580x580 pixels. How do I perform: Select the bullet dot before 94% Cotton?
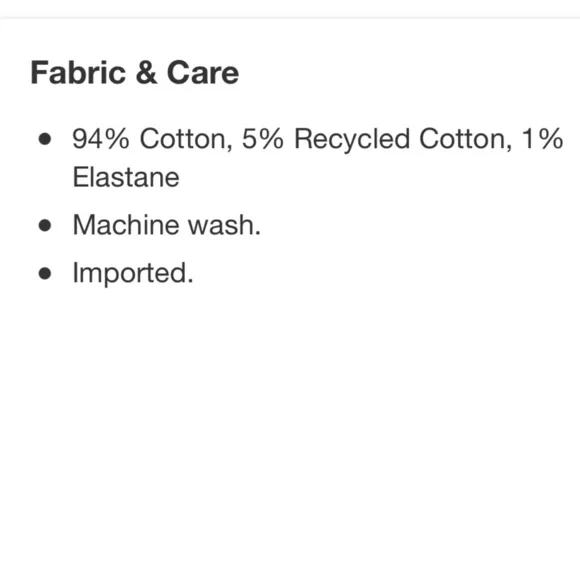pyautogui.click(x=45, y=139)
